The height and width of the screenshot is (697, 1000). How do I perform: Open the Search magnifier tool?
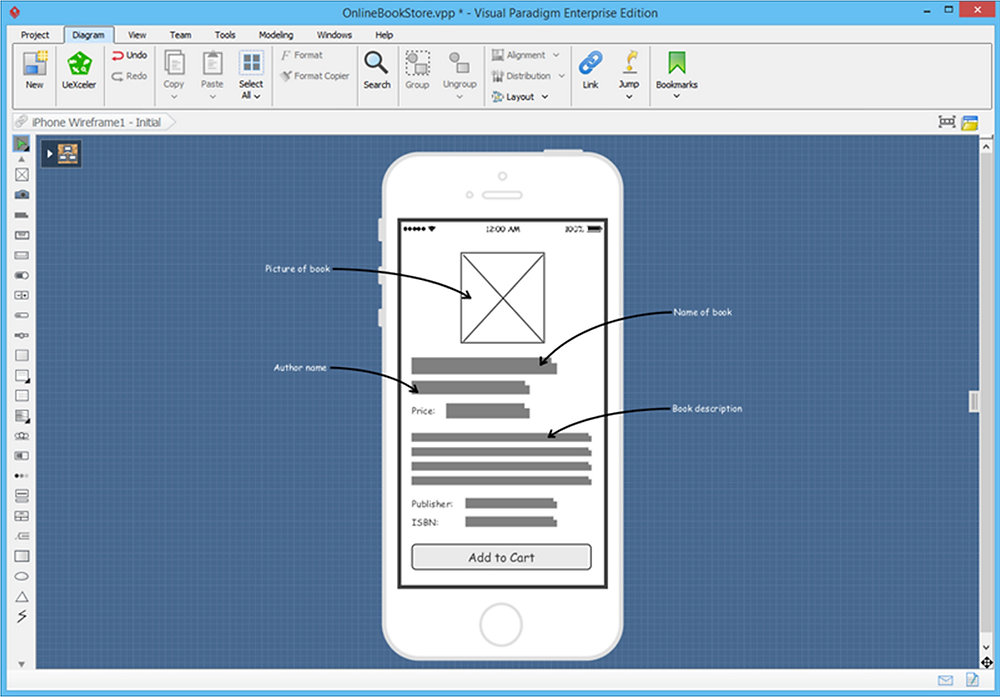[x=376, y=63]
